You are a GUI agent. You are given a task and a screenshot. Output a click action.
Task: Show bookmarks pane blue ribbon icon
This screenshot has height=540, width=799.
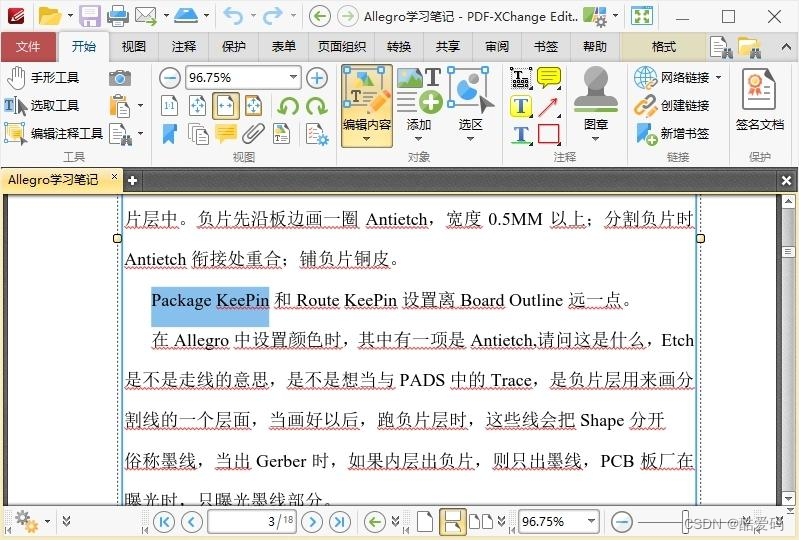(170, 134)
